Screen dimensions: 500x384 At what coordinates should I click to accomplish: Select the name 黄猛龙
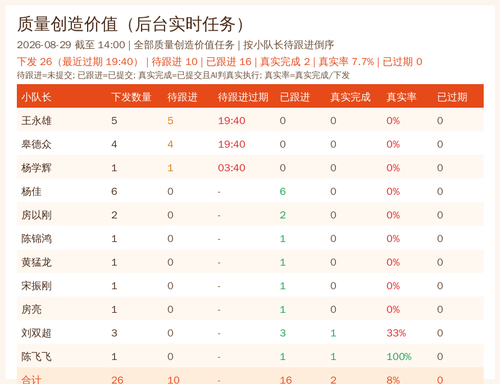36,262
